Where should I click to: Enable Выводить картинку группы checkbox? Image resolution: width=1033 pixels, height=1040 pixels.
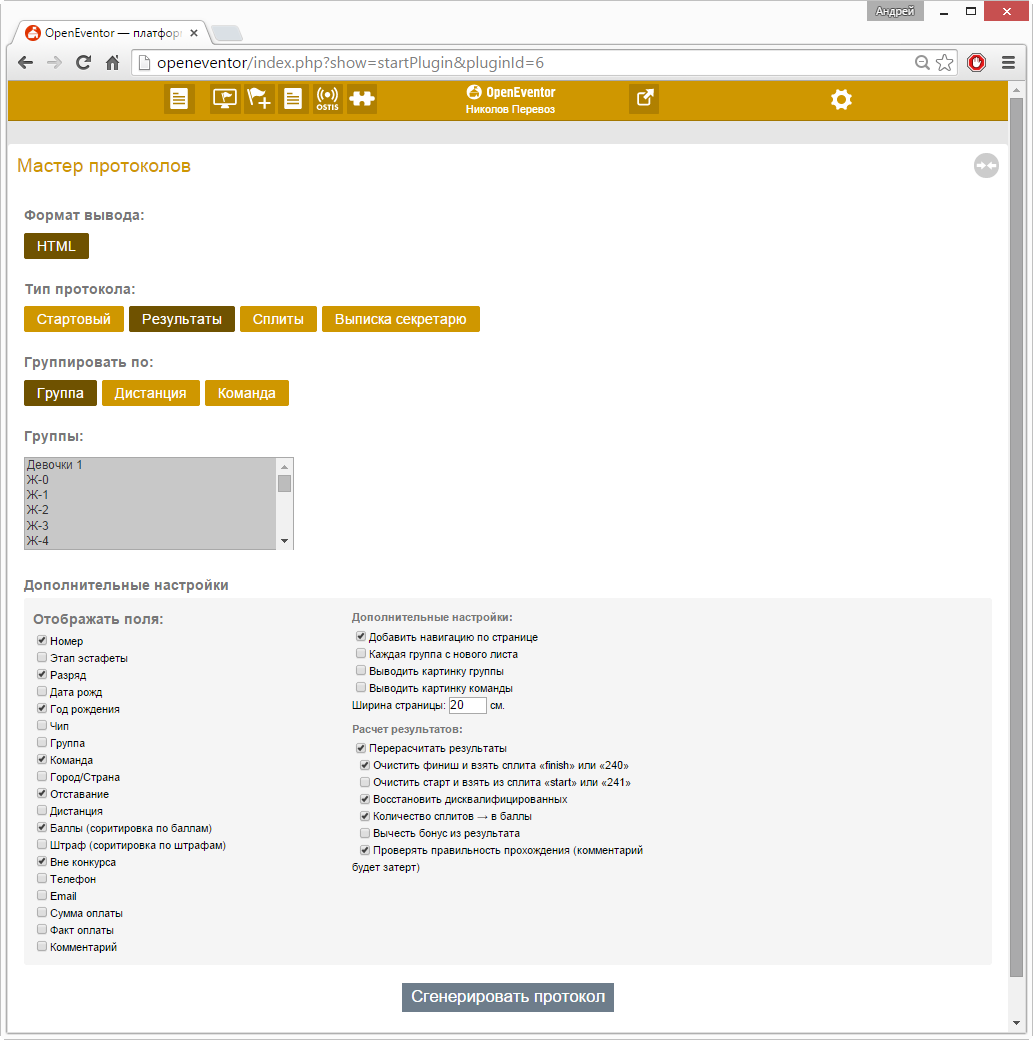pyautogui.click(x=361, y=671)
